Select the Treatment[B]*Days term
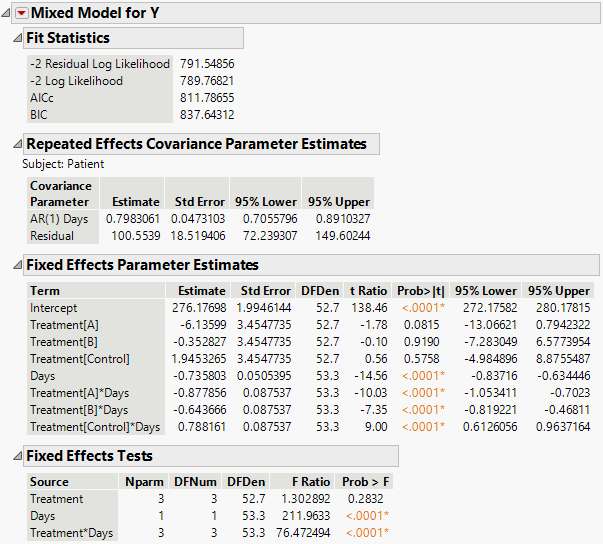 (79, 410)
